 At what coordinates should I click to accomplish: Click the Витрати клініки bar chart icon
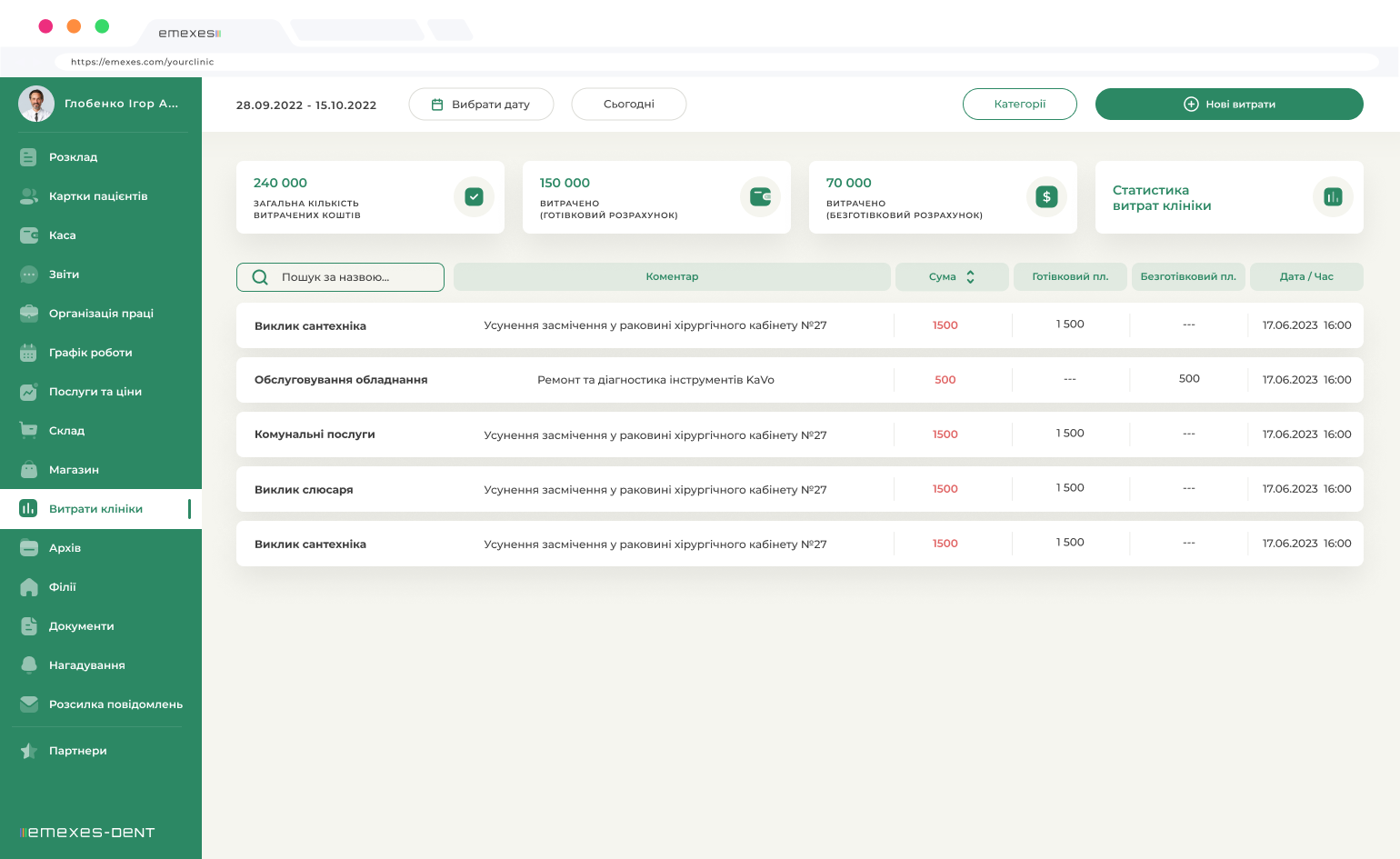coord(28,508)
